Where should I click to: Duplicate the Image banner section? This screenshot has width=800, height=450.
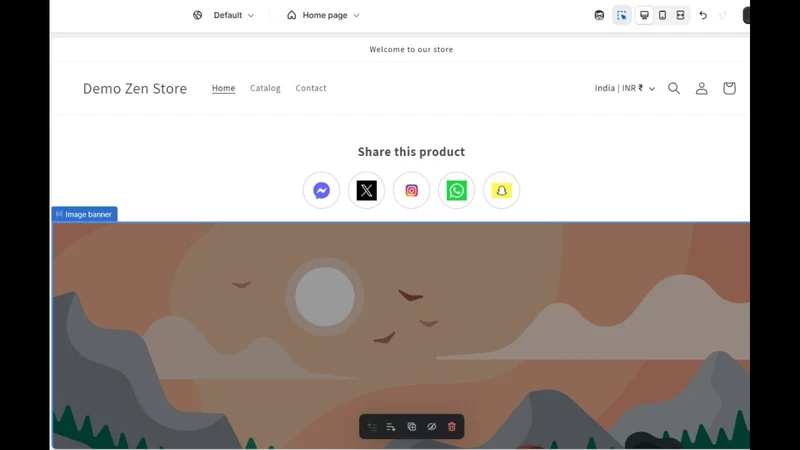(412, 427)
